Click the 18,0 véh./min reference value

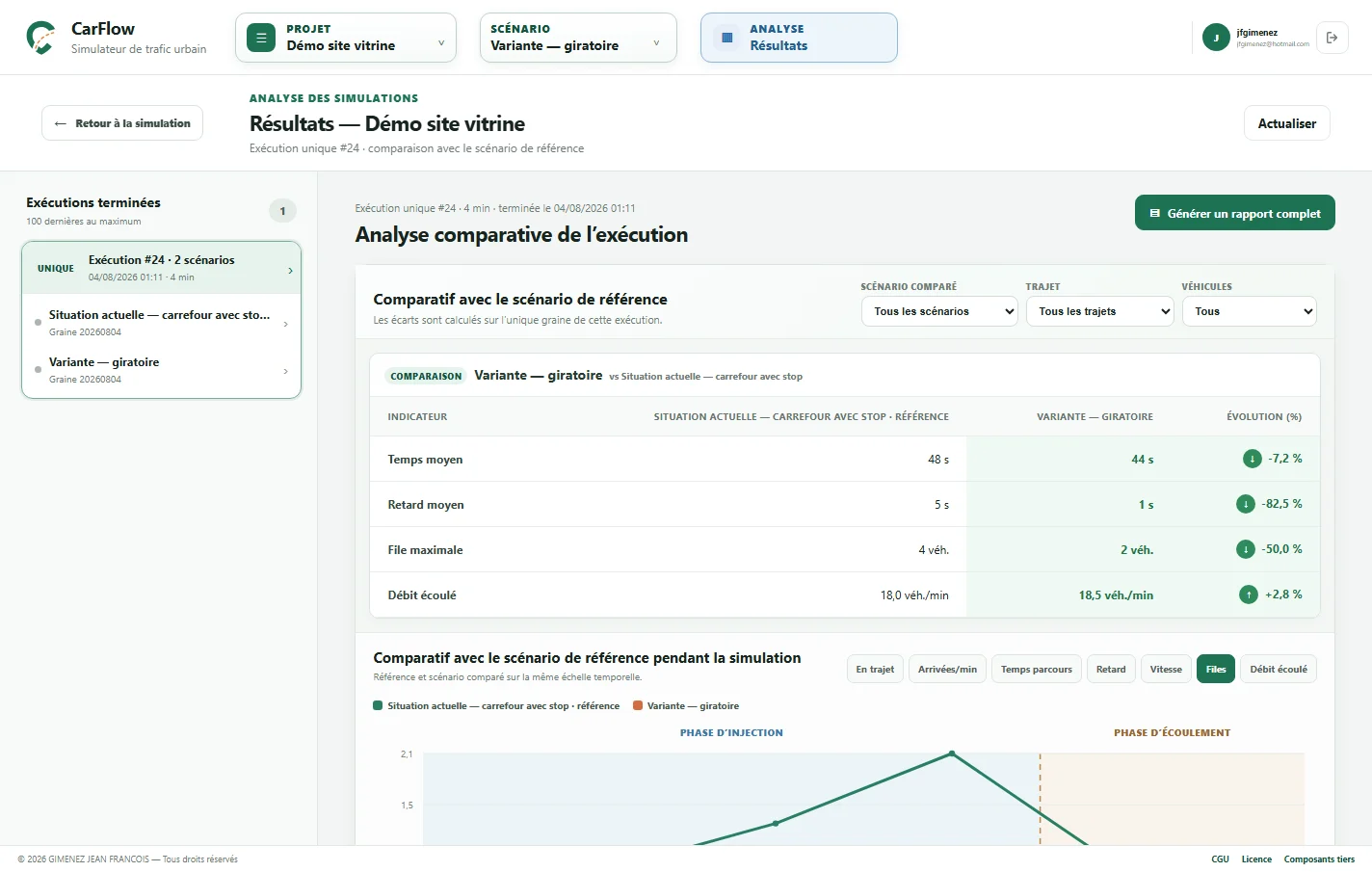pos(914,595)
